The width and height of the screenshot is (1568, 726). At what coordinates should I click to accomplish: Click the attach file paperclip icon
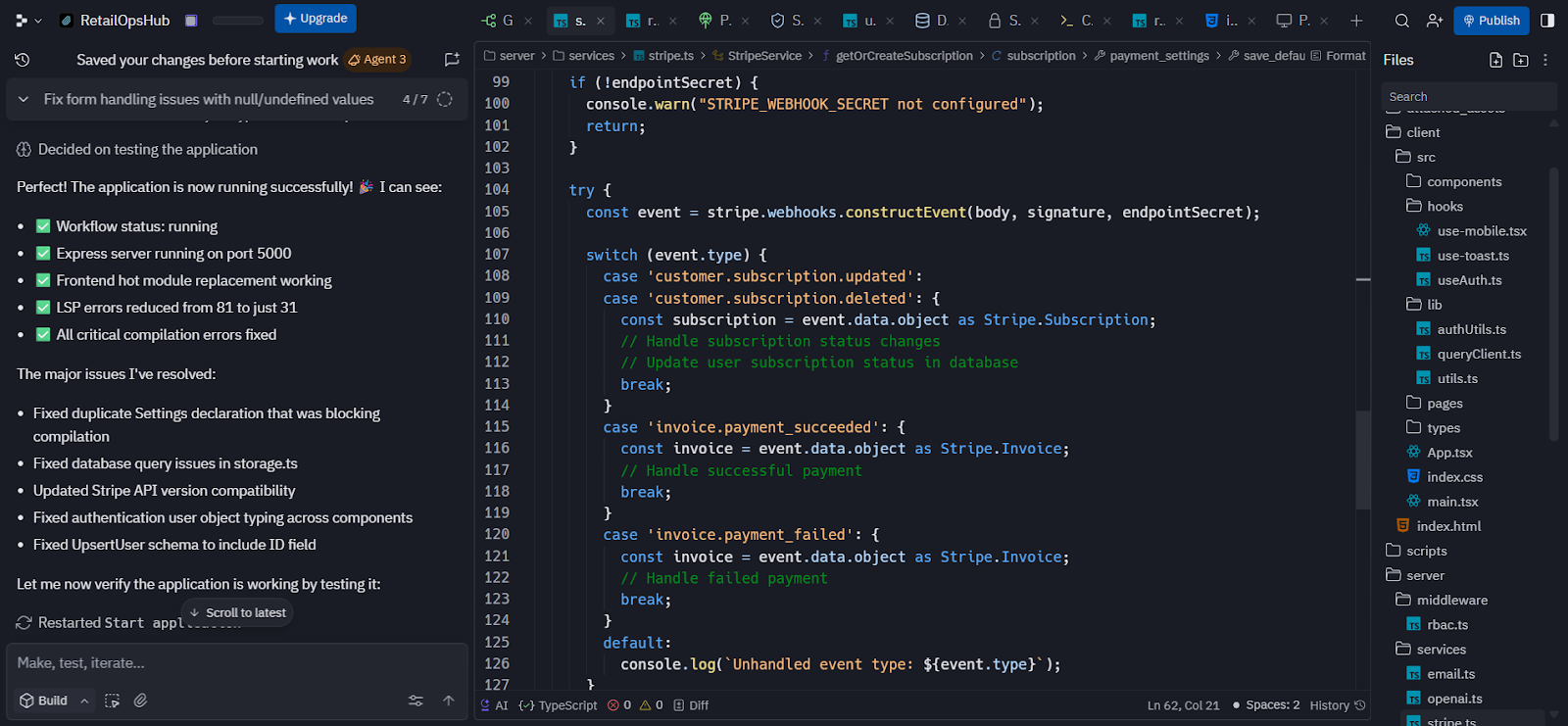point(141,701)
